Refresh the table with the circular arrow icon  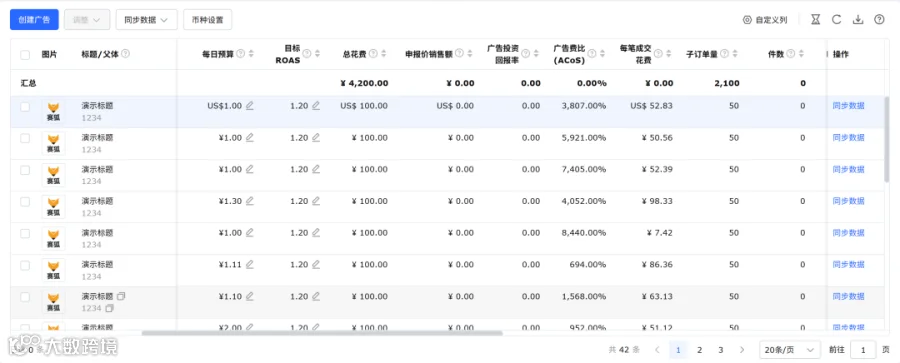coord(837,20)
